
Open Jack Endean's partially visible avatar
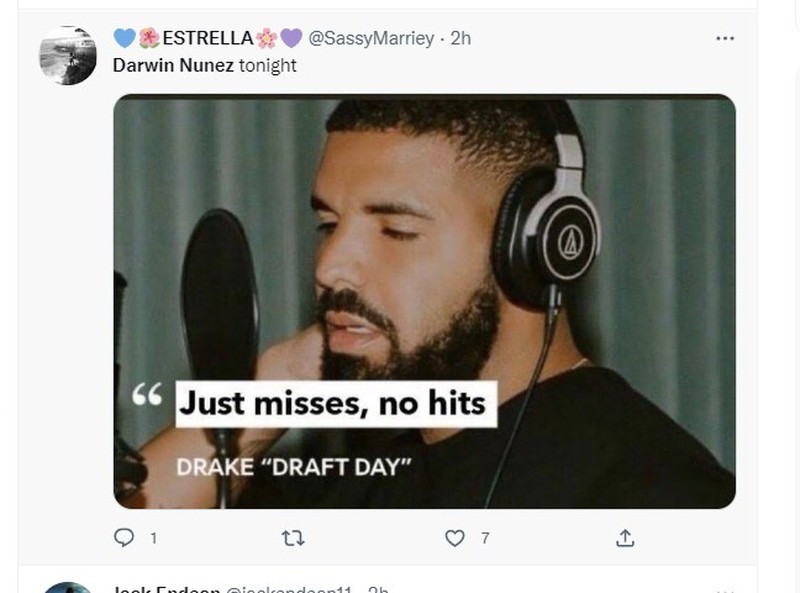(68, 588)
